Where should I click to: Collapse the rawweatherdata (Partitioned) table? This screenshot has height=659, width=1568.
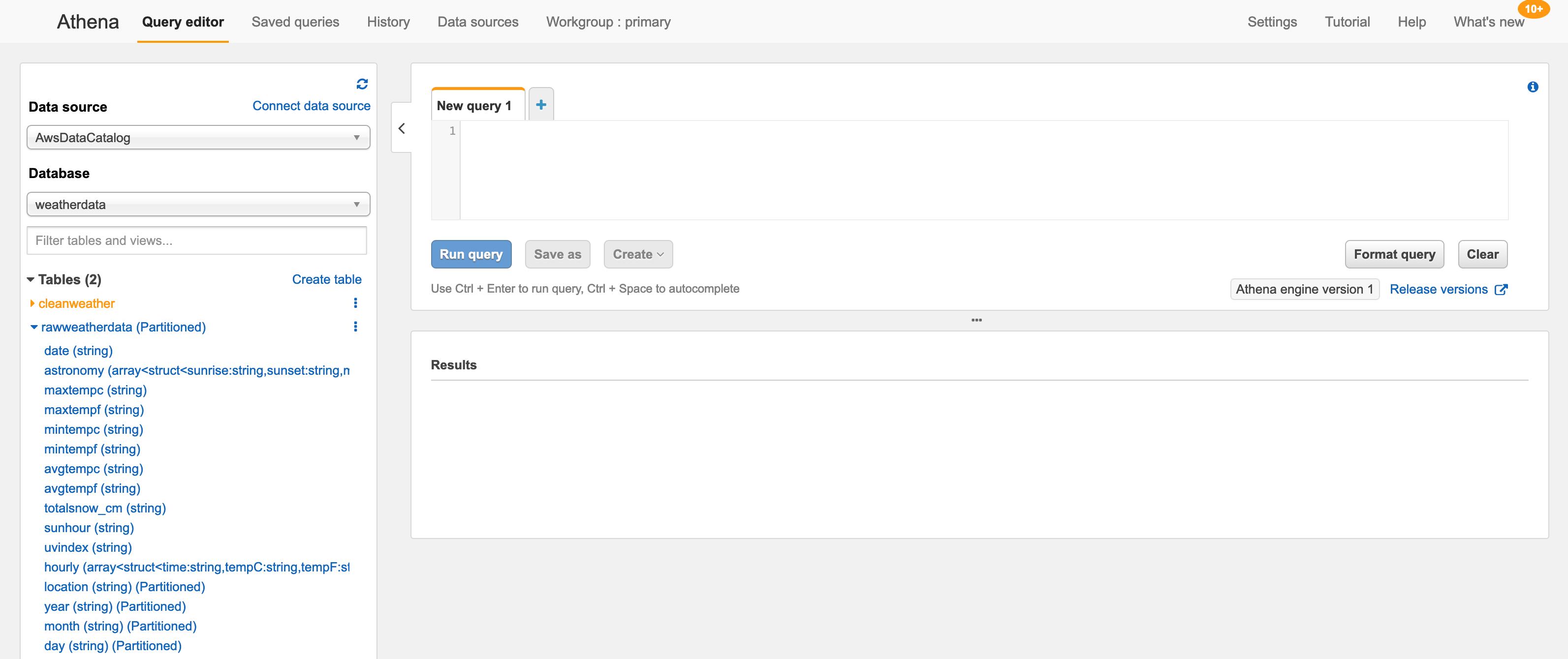(34, 327)
